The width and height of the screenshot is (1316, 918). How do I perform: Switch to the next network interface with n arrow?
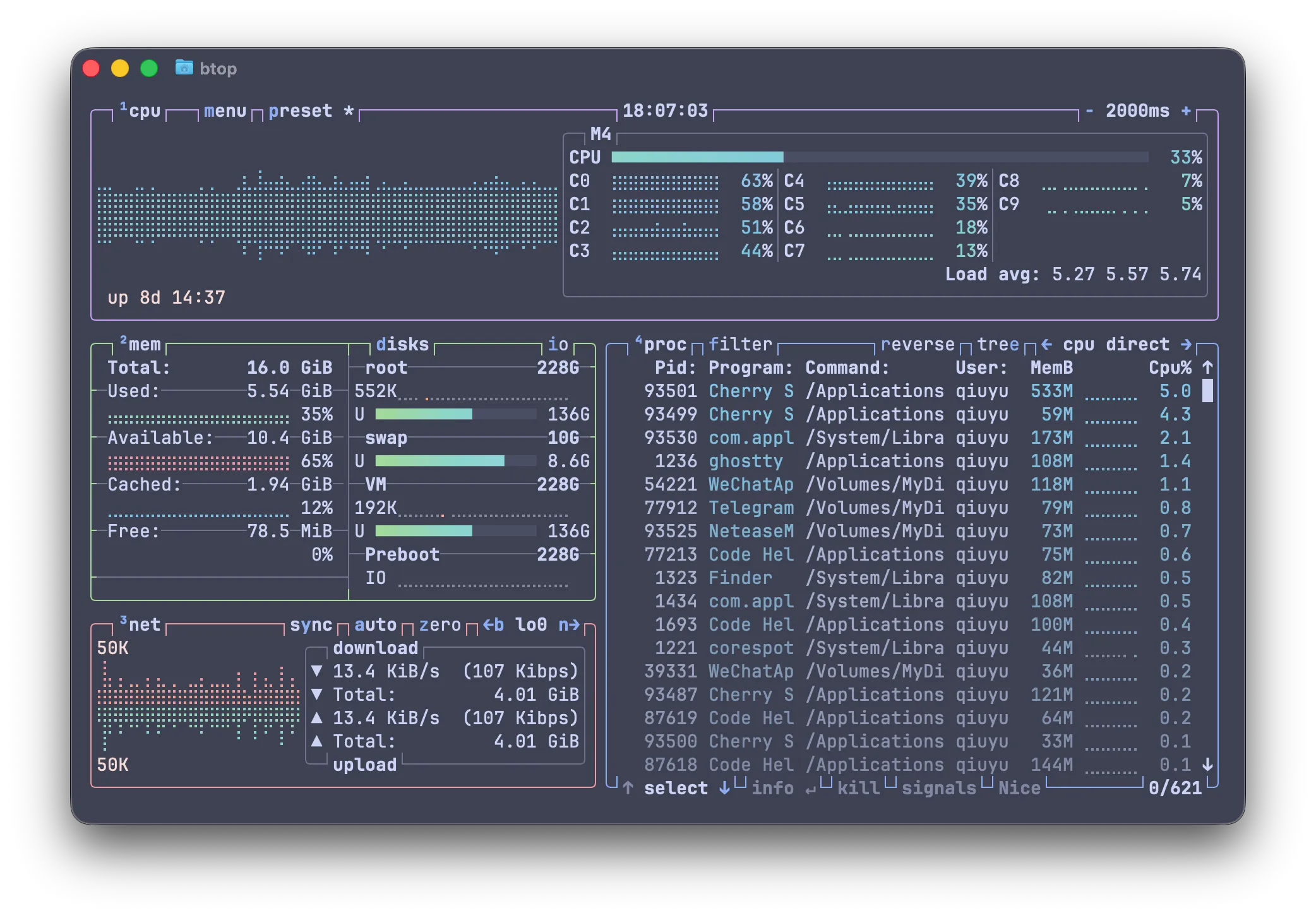[x=568, y=625]
